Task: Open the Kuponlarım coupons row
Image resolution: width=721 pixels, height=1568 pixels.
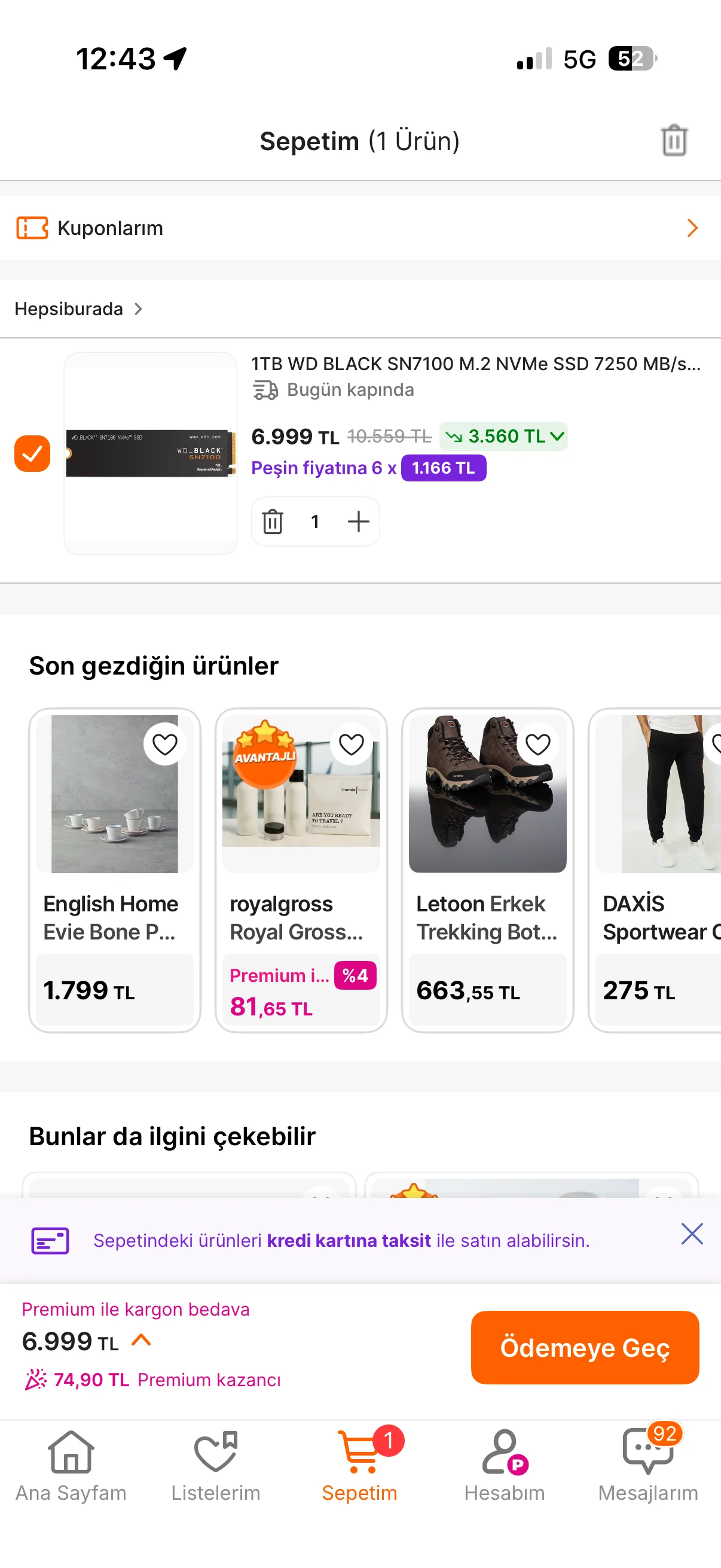Action: pyautogui.click(x=360, y=228)
